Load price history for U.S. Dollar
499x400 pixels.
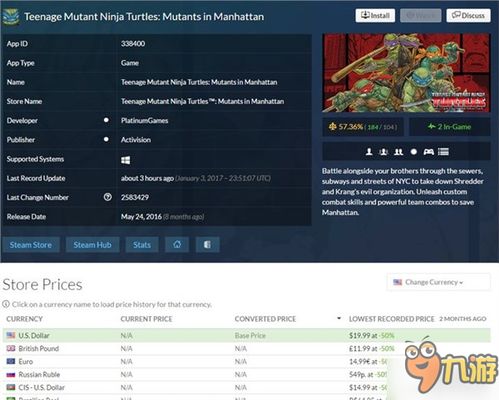pyautogui.click(x=34, y=335)
